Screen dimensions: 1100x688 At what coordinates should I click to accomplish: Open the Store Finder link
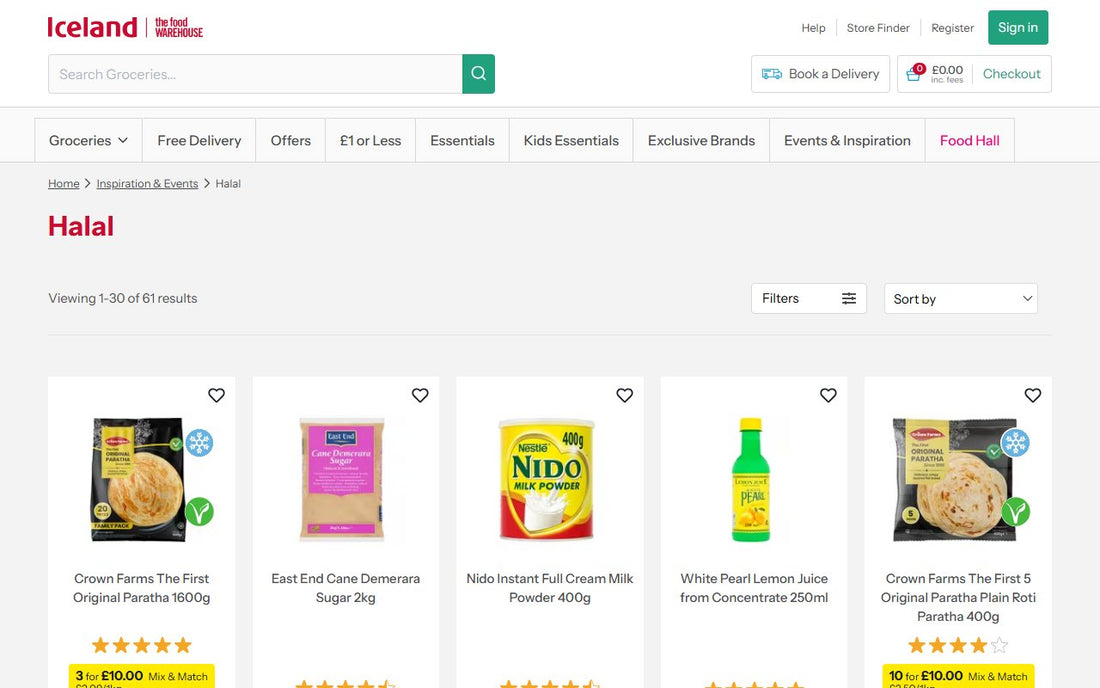878,28
